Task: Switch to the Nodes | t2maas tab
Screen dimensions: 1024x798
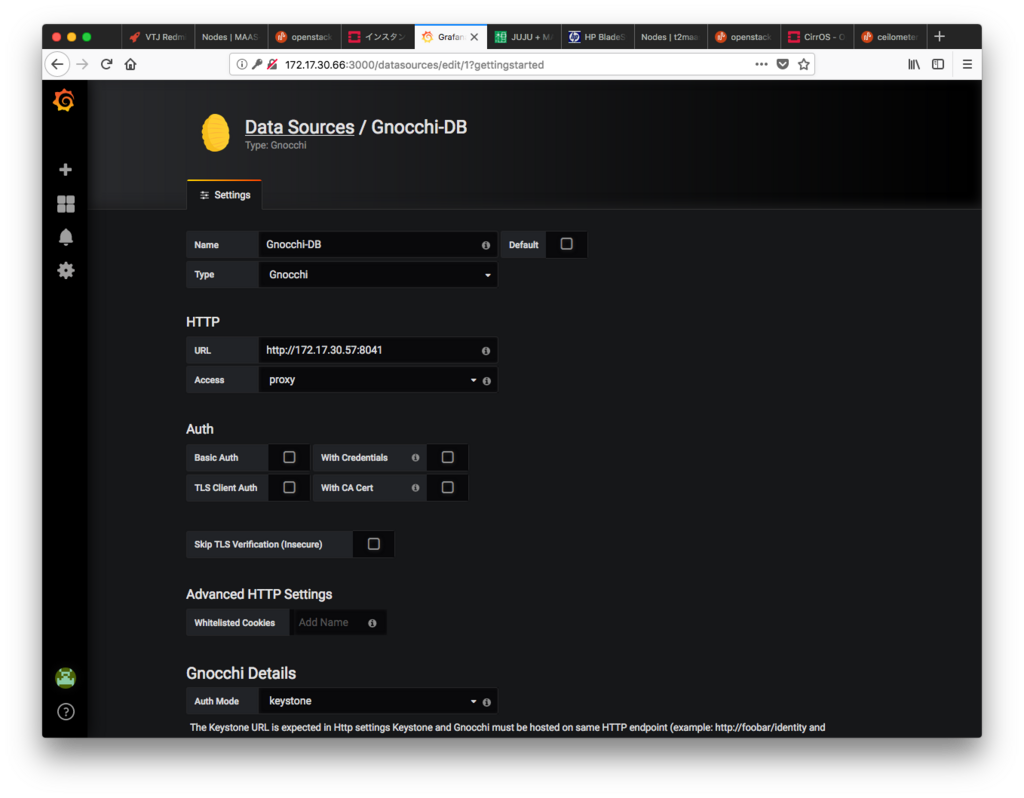Action: coord(669,37)
